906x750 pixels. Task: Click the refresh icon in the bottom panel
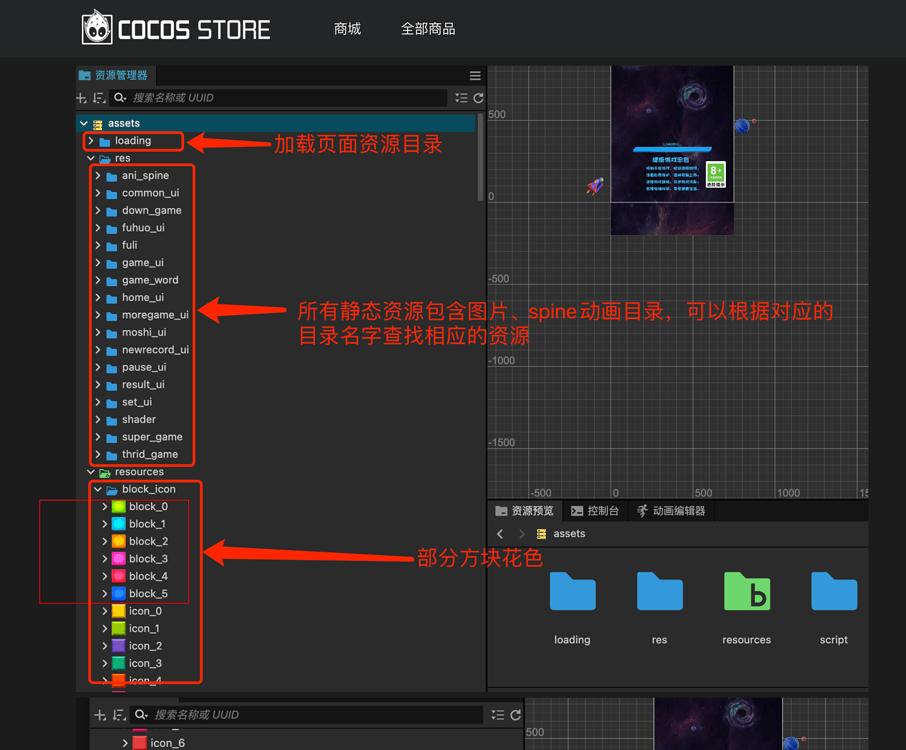(516, 715)
